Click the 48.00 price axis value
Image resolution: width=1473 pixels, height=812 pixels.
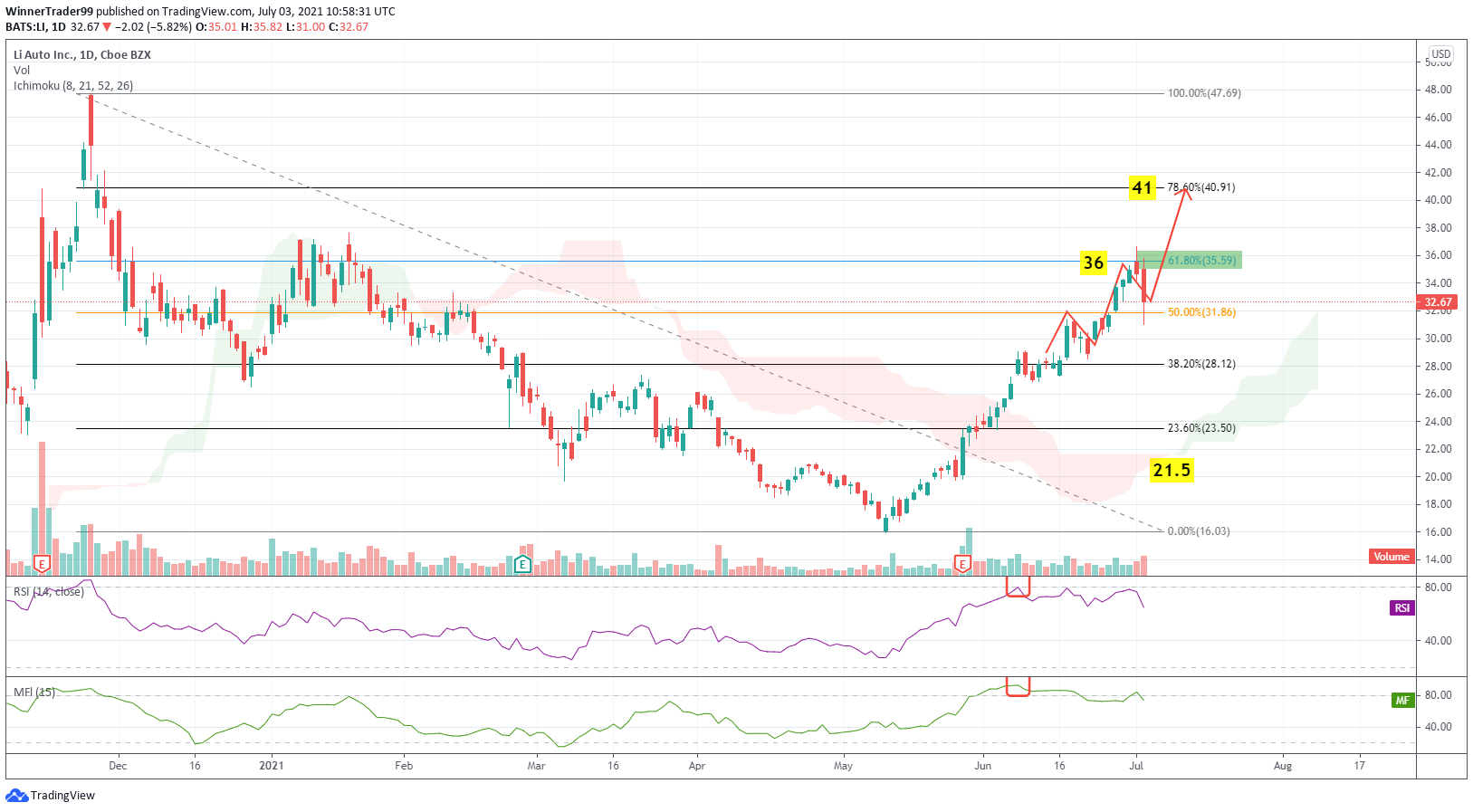click(1439, 90)
